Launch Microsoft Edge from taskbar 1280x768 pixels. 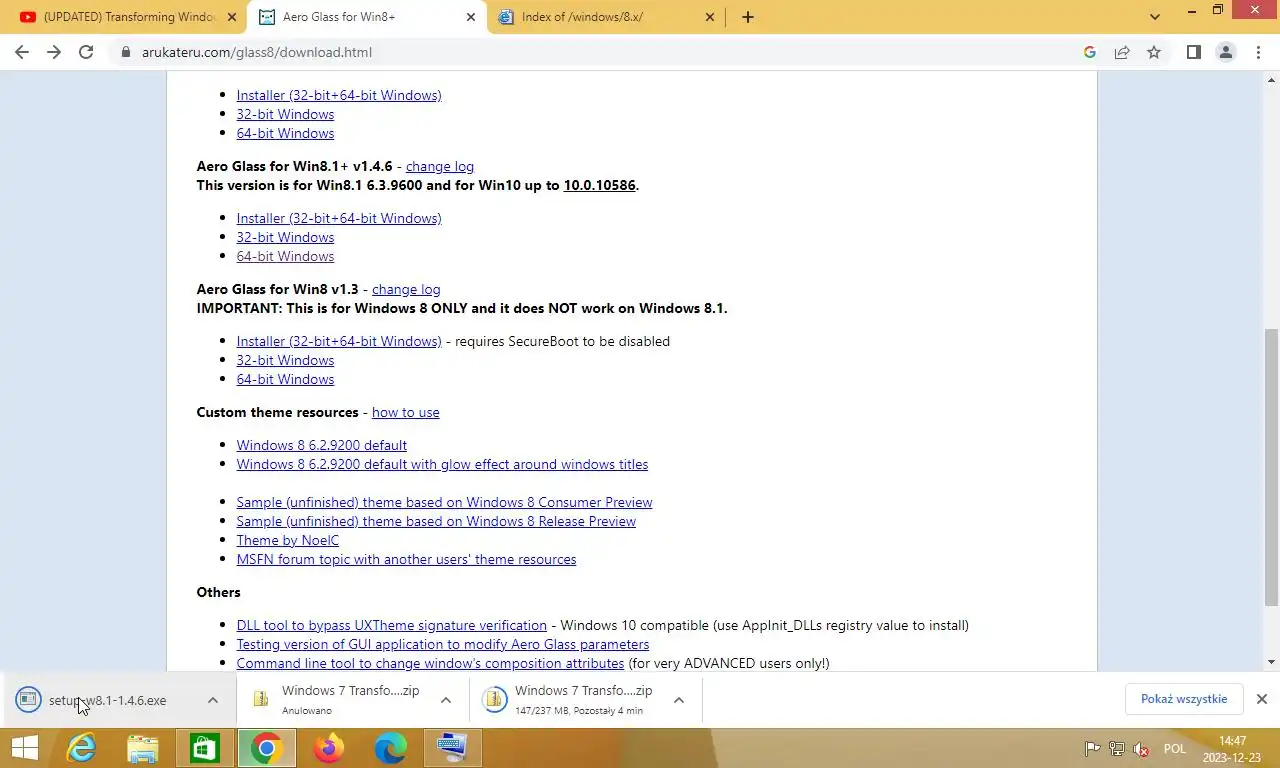coord(391,748)
